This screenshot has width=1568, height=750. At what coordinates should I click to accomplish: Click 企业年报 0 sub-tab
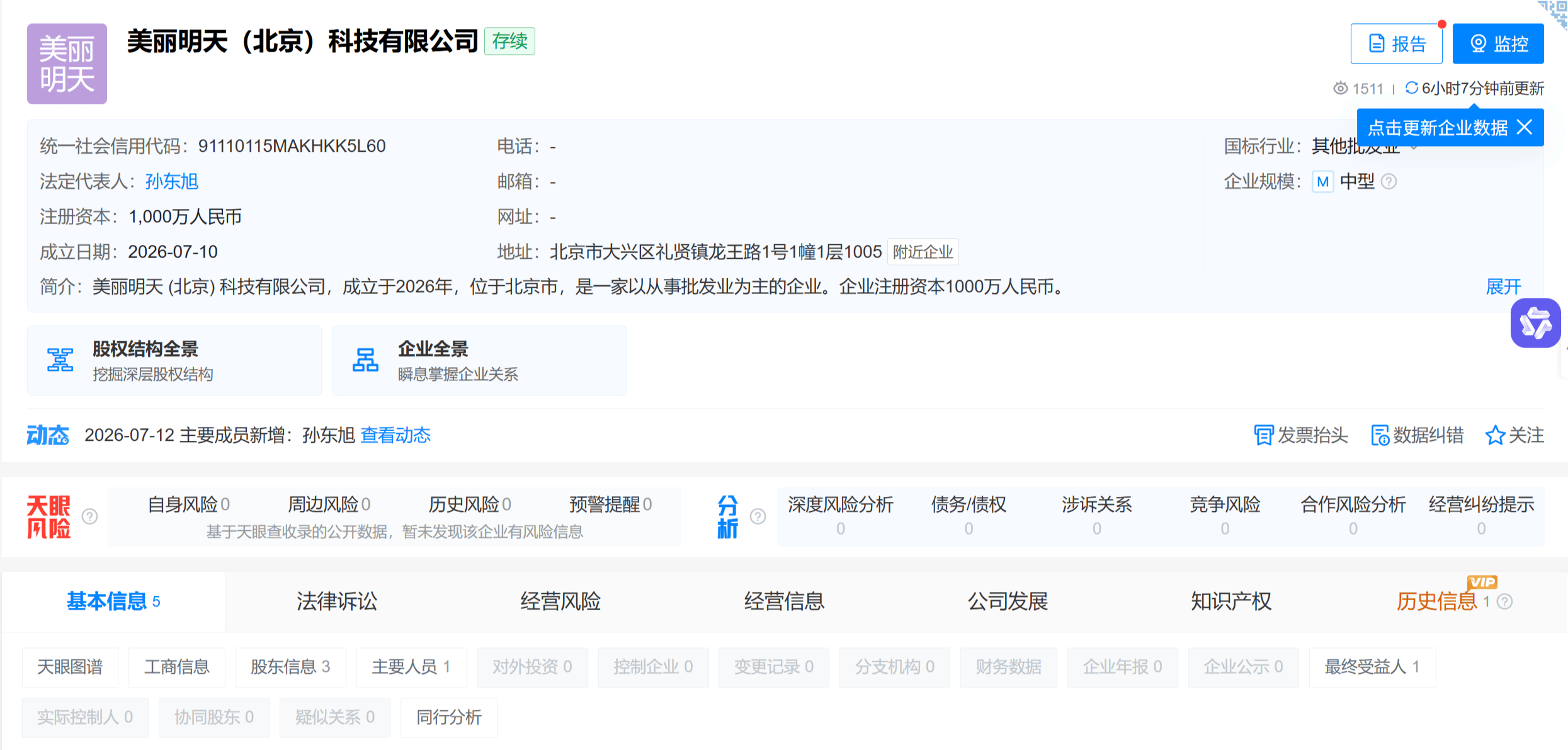coord(1122,667)
